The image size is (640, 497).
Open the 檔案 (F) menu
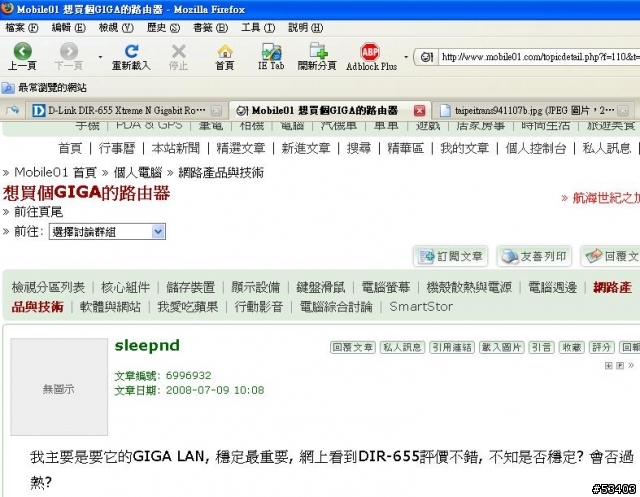(x=22, y=28)
